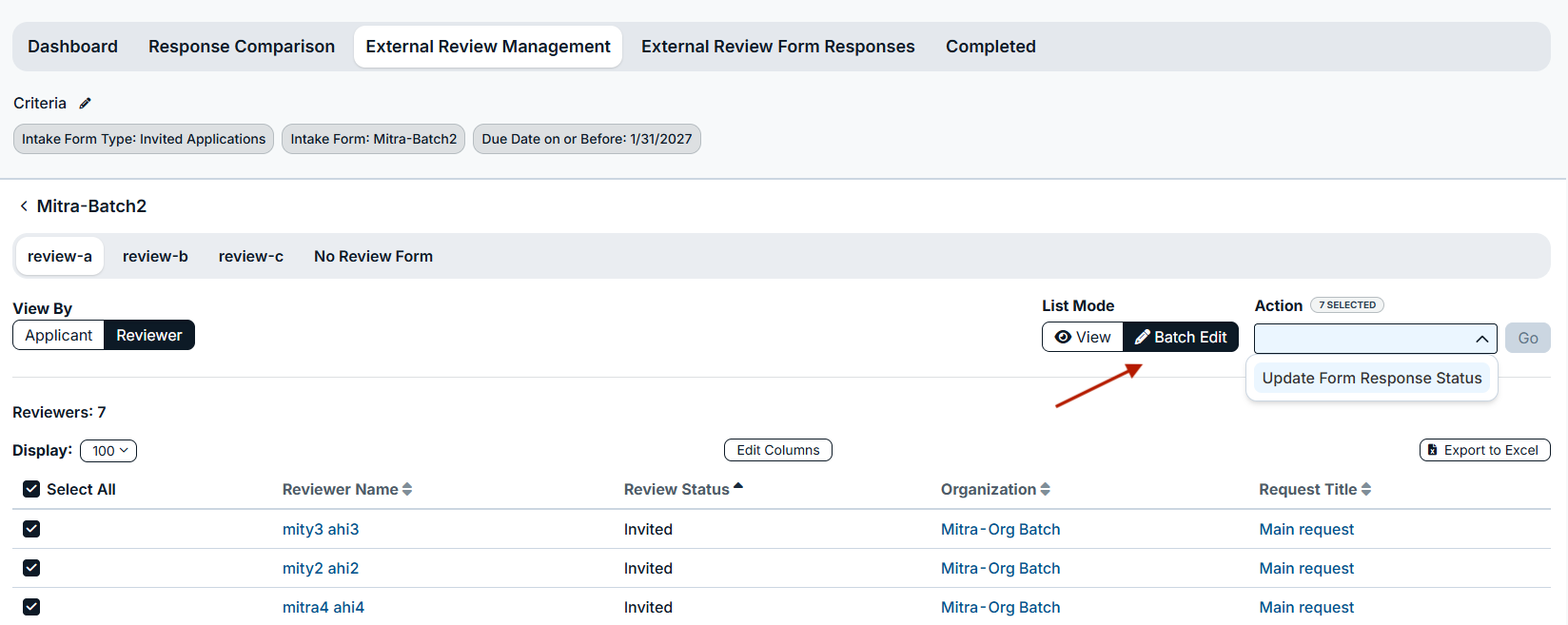The width and height of the screenshot is (1568, 625).
Task: Sort by Review Status arrow
Action: pos(738,486)
